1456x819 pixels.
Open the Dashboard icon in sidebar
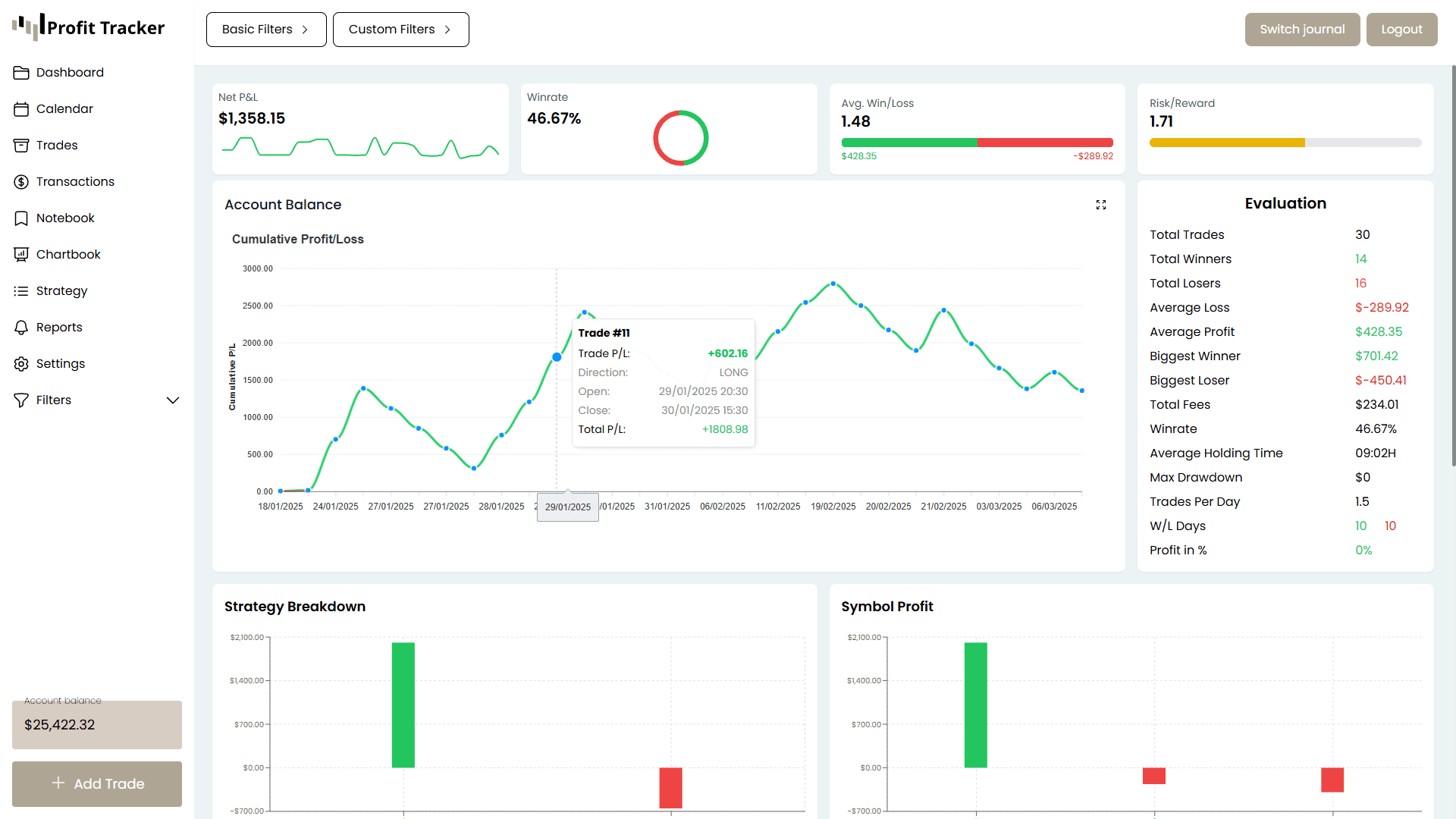click(x=21, y=72)
